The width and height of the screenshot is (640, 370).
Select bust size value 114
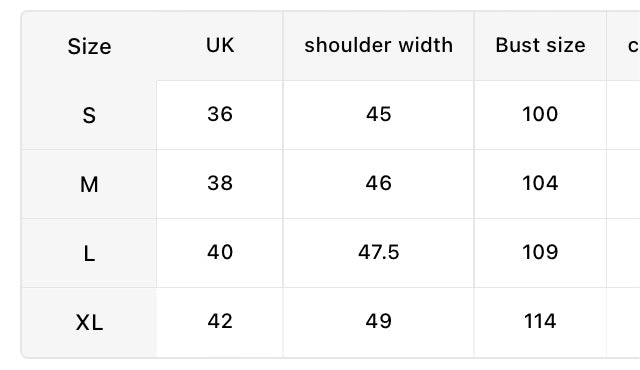point(540,322)
